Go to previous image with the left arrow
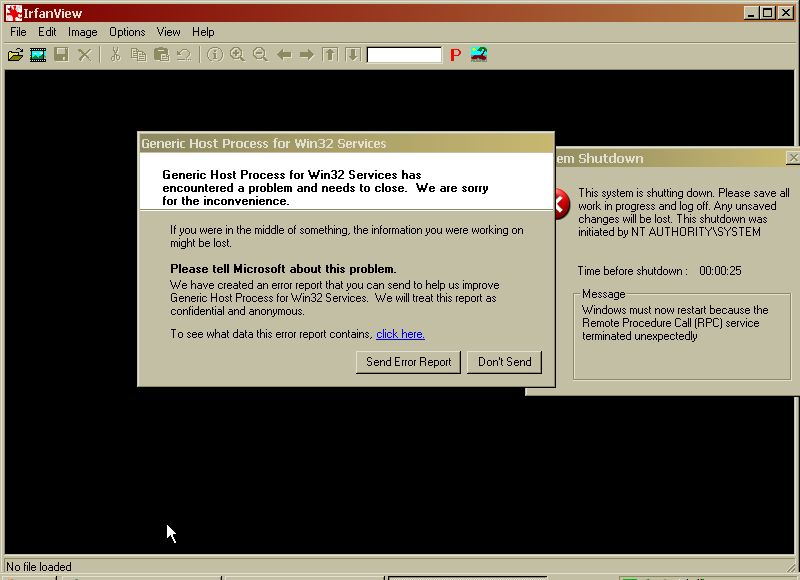The height and width of the screenshot is (580, 800). [x=283, y=54]
